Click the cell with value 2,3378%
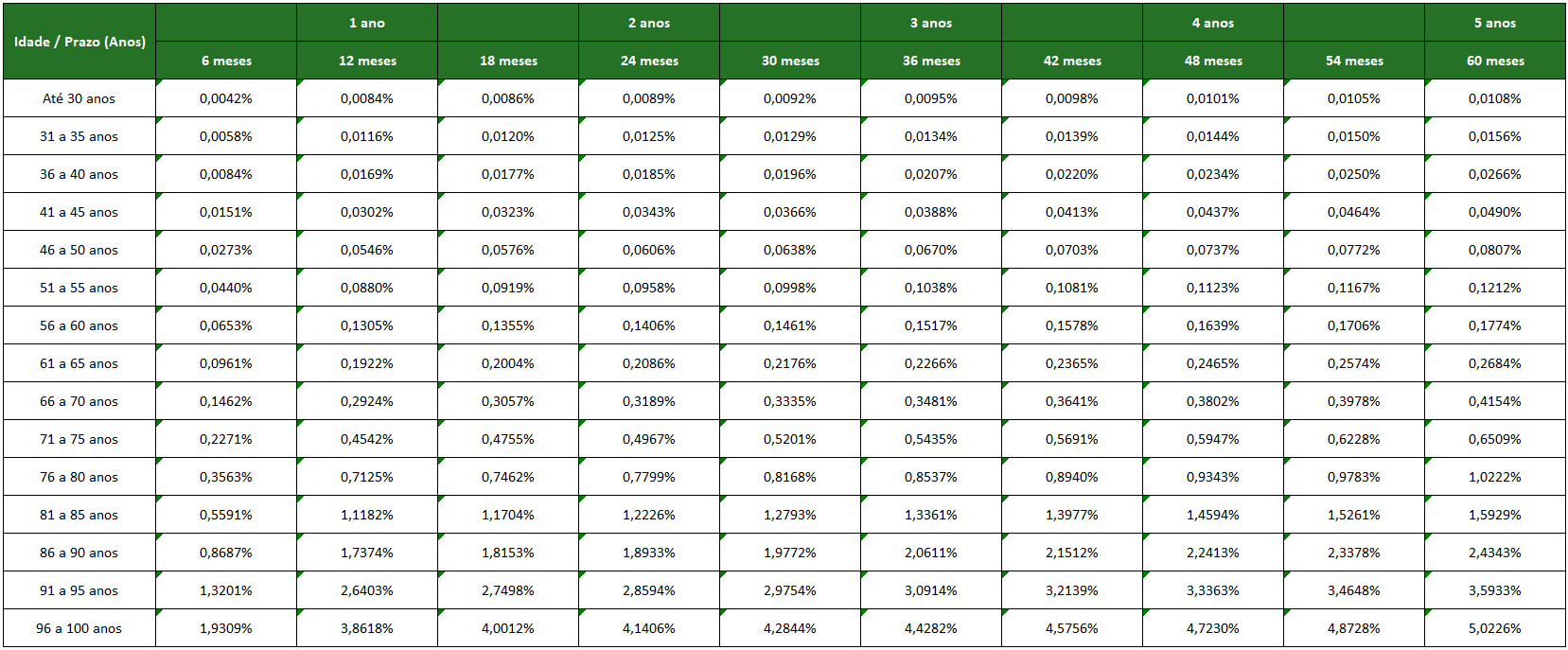This screenshot has height=650, width=1568. [1354, 553]
